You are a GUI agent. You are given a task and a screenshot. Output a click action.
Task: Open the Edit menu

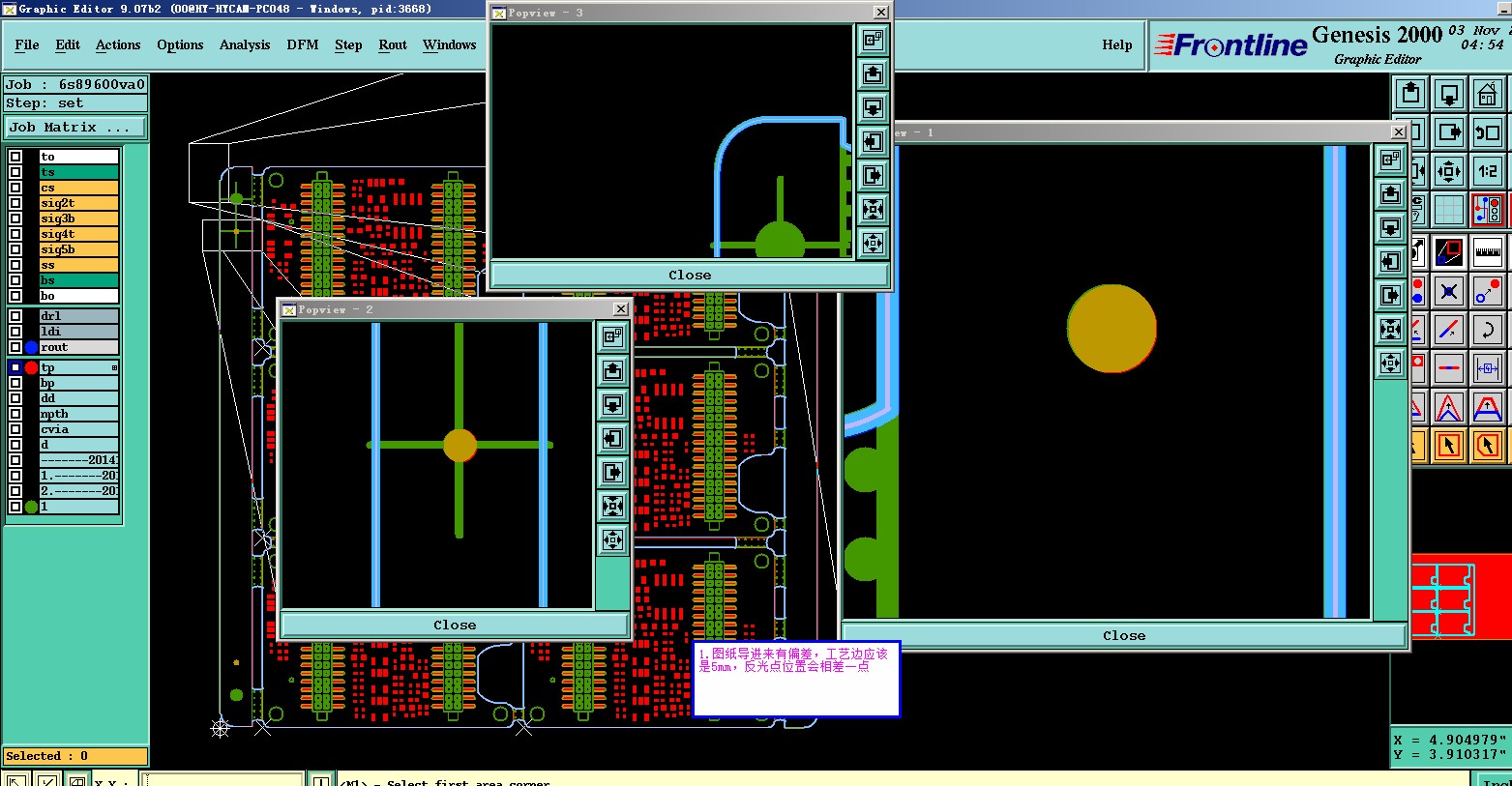click(x=68, y=44)
